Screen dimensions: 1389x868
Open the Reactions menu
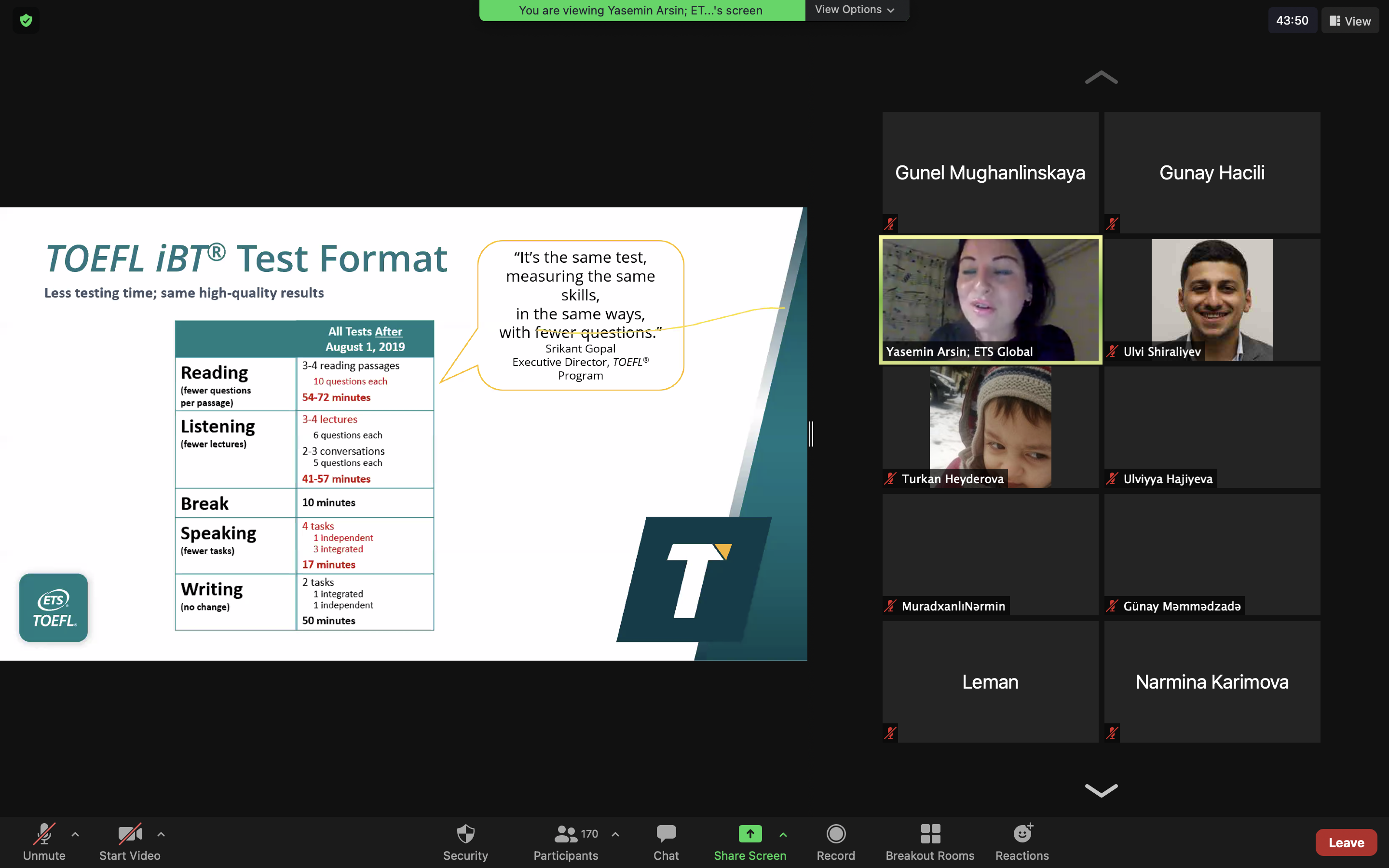1022,841
